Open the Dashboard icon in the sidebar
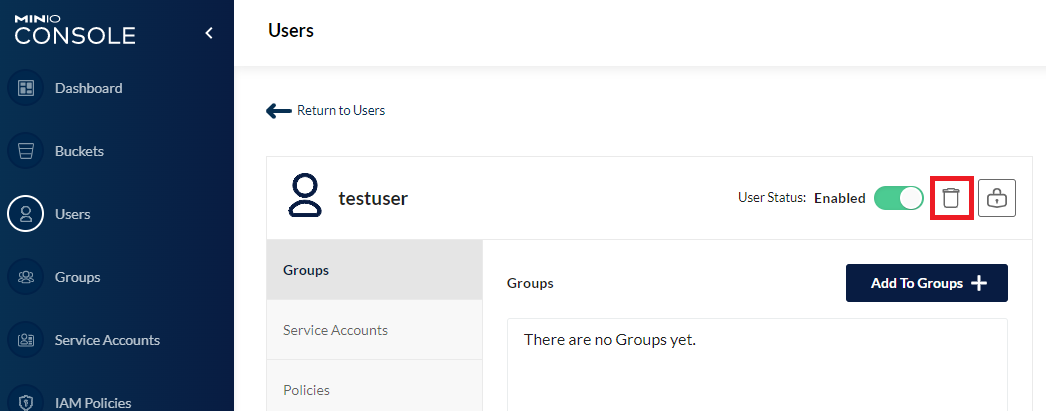This screenshot has height=411, width=1046. tap(25, 88)
